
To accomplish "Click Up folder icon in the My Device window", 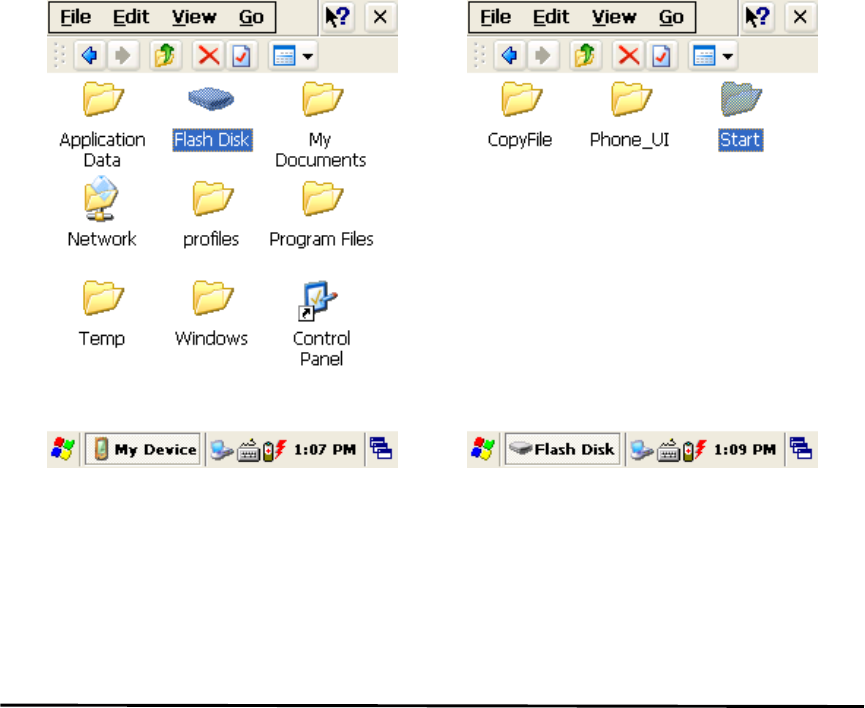I will (165, 55).
